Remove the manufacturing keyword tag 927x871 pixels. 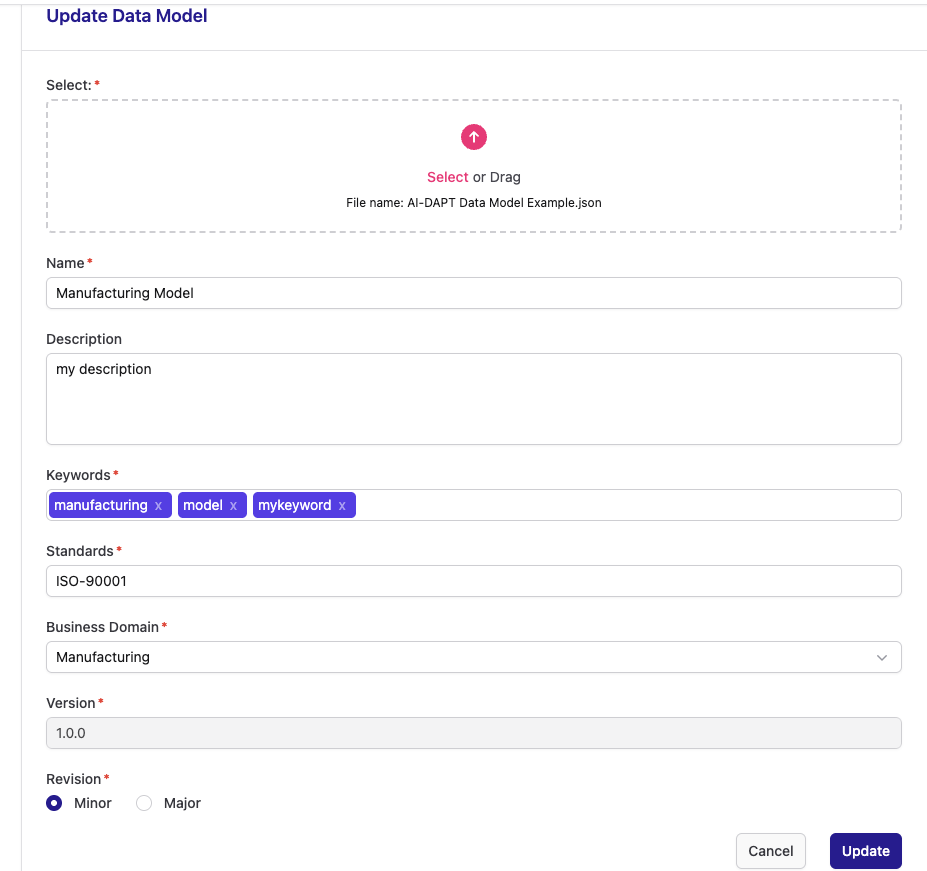pyautogui.click(x=158, y=506)
